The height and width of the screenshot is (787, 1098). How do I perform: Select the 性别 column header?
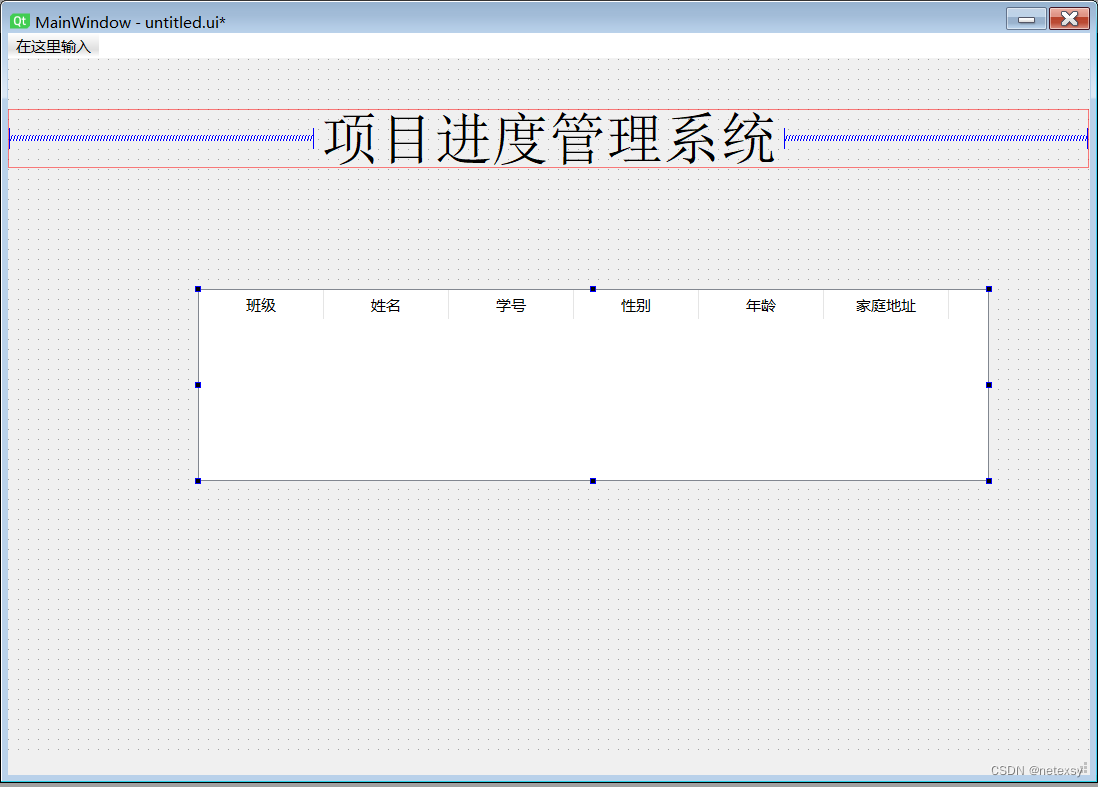pyautogui.click(x=636, y=305)
